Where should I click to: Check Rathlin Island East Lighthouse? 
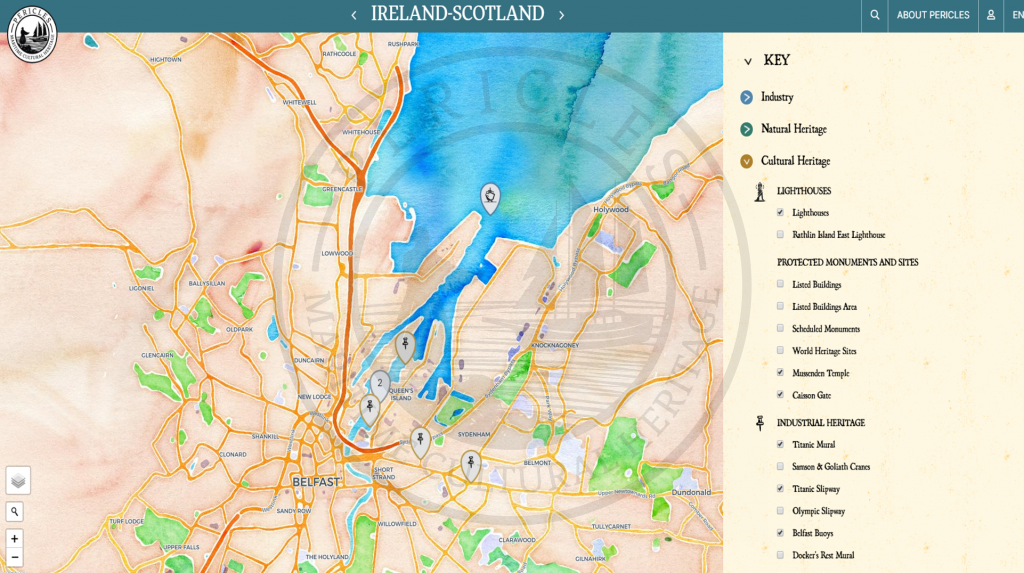[780, 235]
